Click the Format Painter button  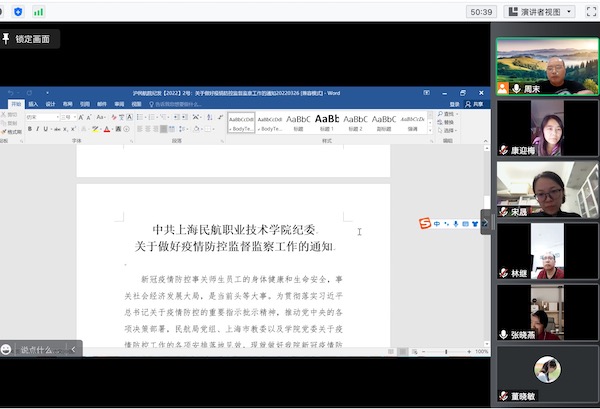tap(11, 132)
